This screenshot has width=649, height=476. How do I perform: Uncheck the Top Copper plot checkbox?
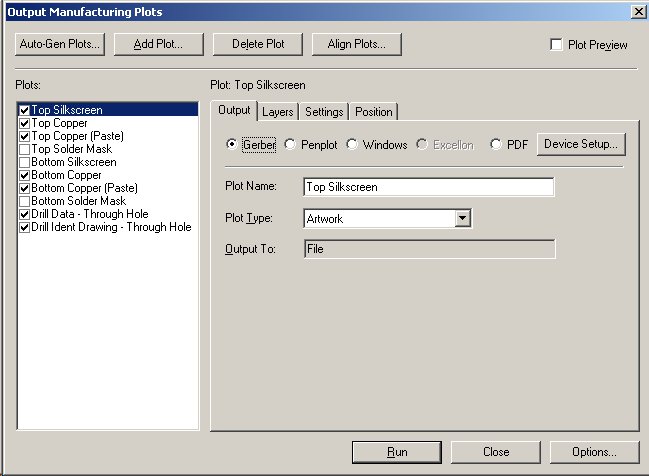[x=24, y=123]
